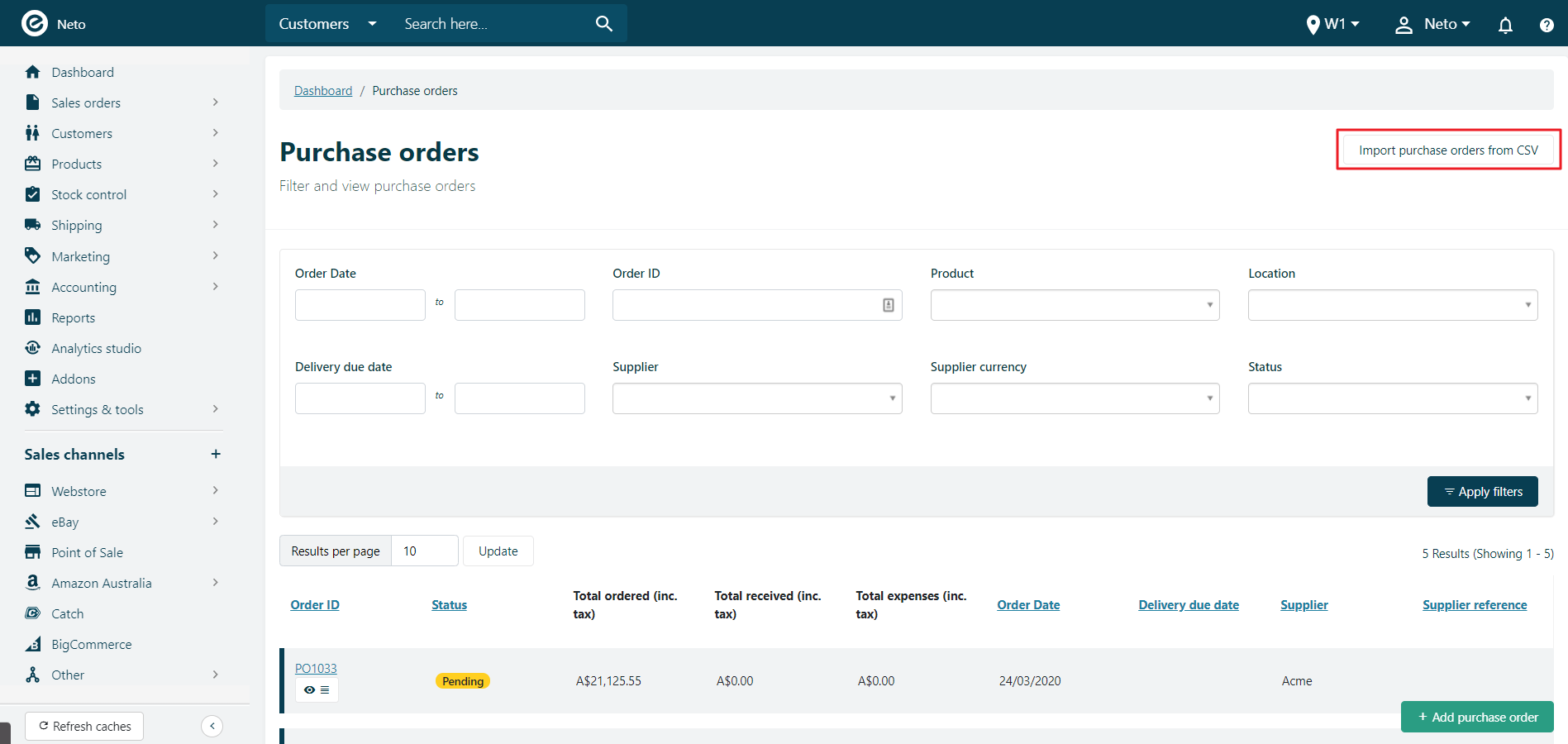Click the Other channels icon
1568x744 pixels.
coord(33,675)
